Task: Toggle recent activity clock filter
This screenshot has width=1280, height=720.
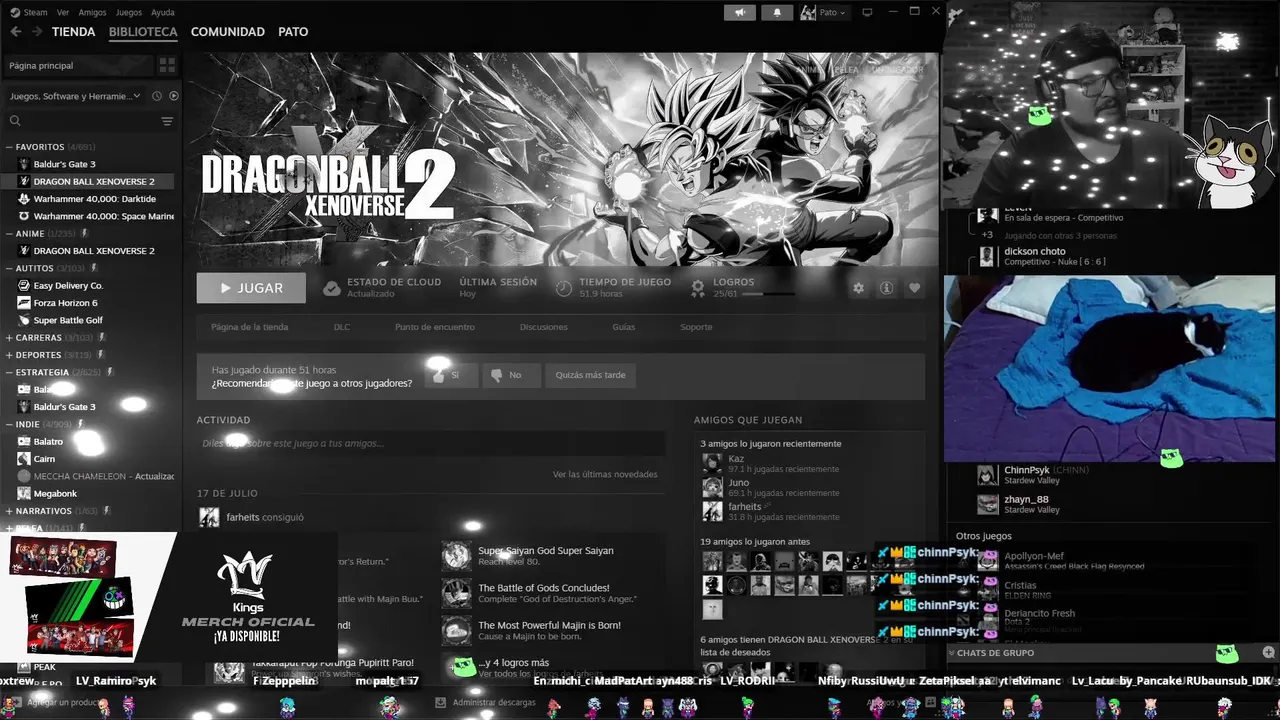Action: point(158,96)
